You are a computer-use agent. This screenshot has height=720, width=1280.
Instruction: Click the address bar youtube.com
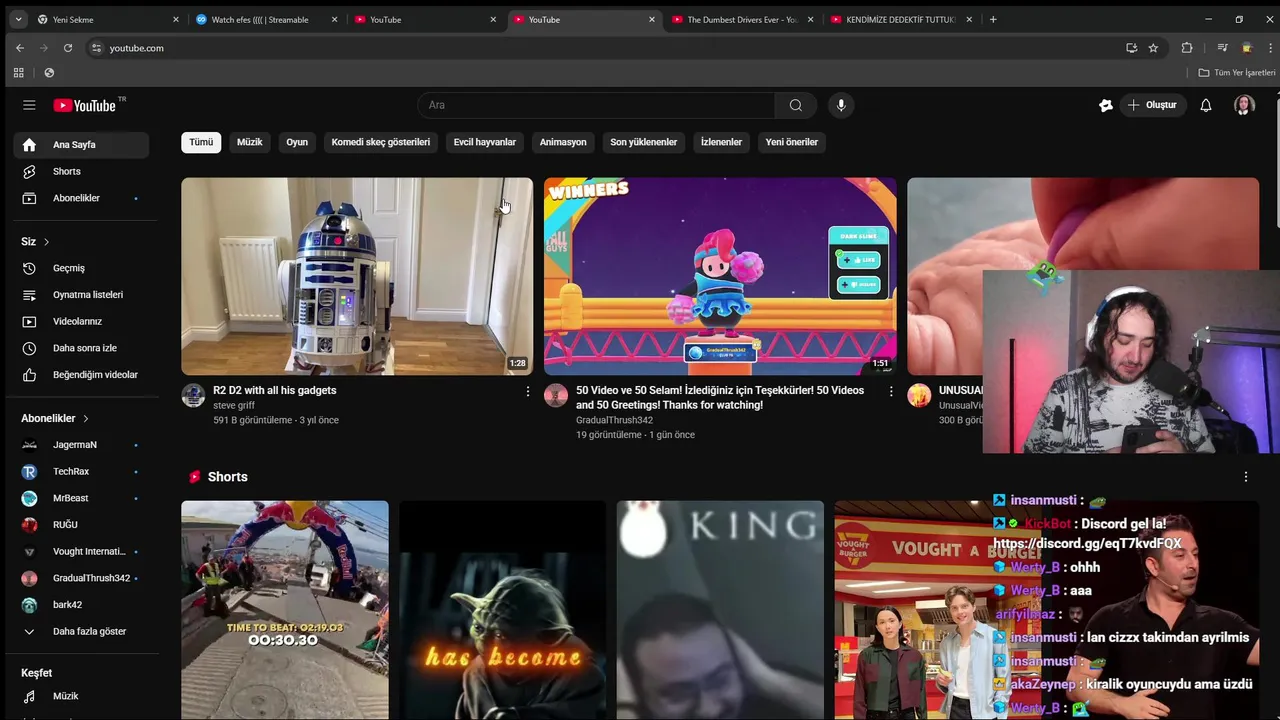coord(136,48)
